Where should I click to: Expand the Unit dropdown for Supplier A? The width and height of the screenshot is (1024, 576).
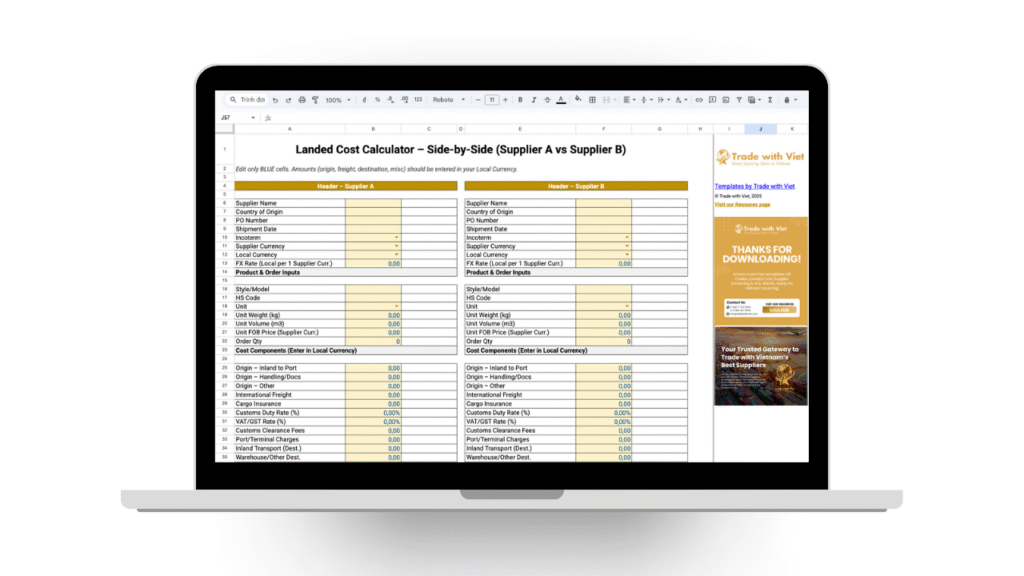397,306
